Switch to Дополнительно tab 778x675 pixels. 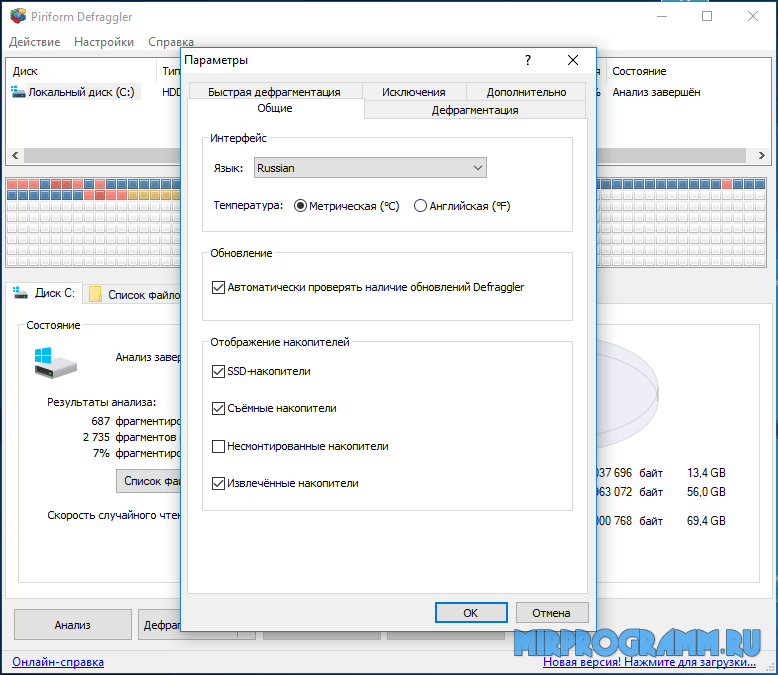(x=526, y=92)
